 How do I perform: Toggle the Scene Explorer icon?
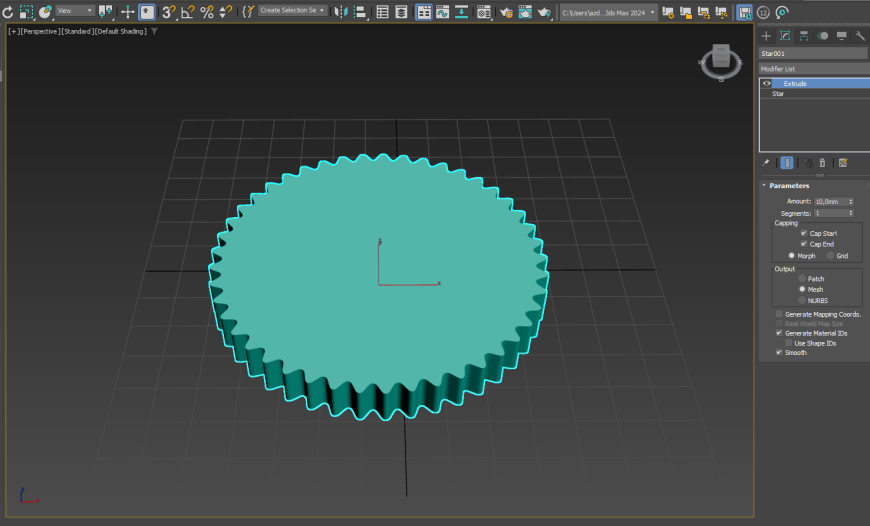click(382, 12)
